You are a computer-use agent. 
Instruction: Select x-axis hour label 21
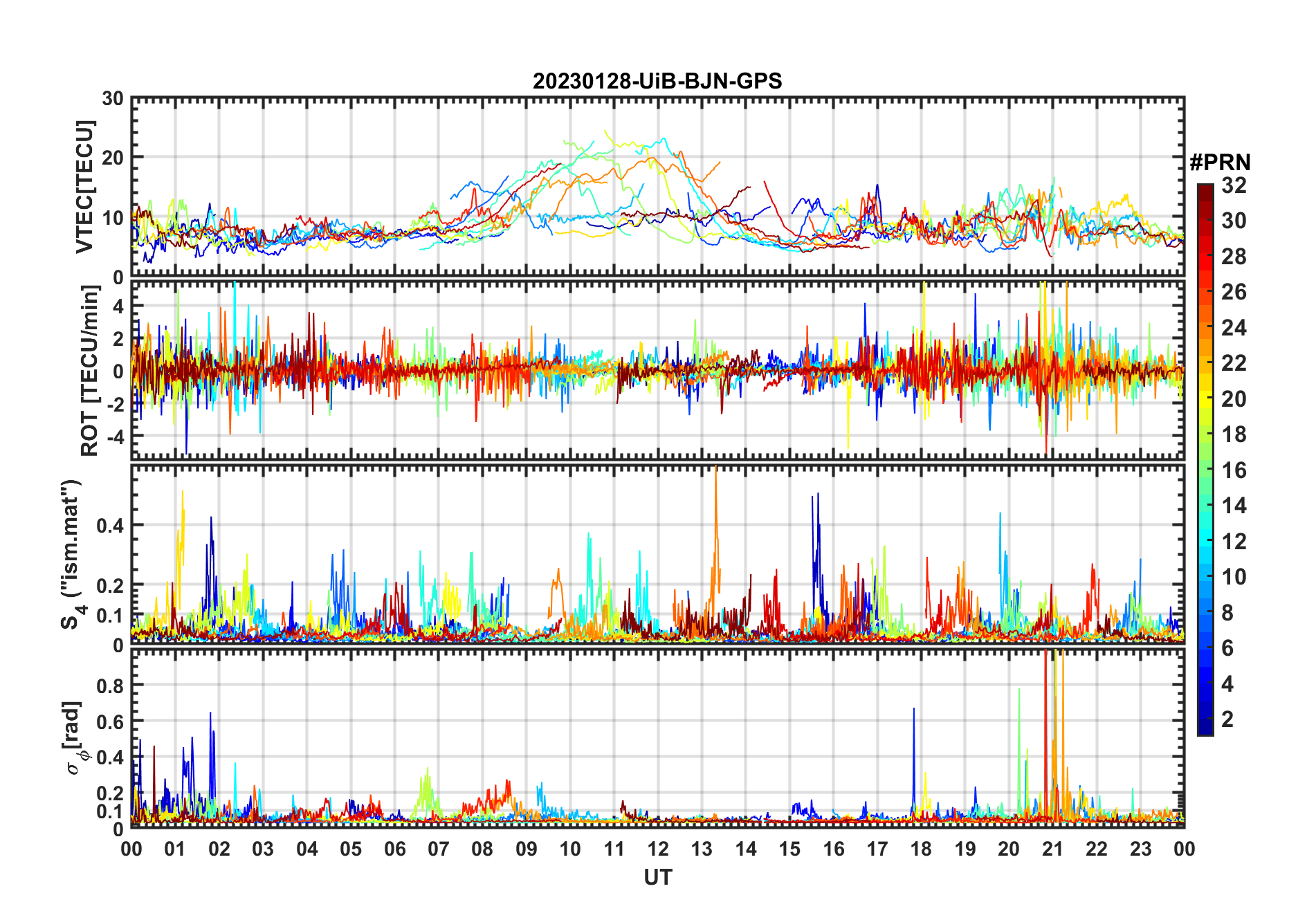pos(1052,849)
